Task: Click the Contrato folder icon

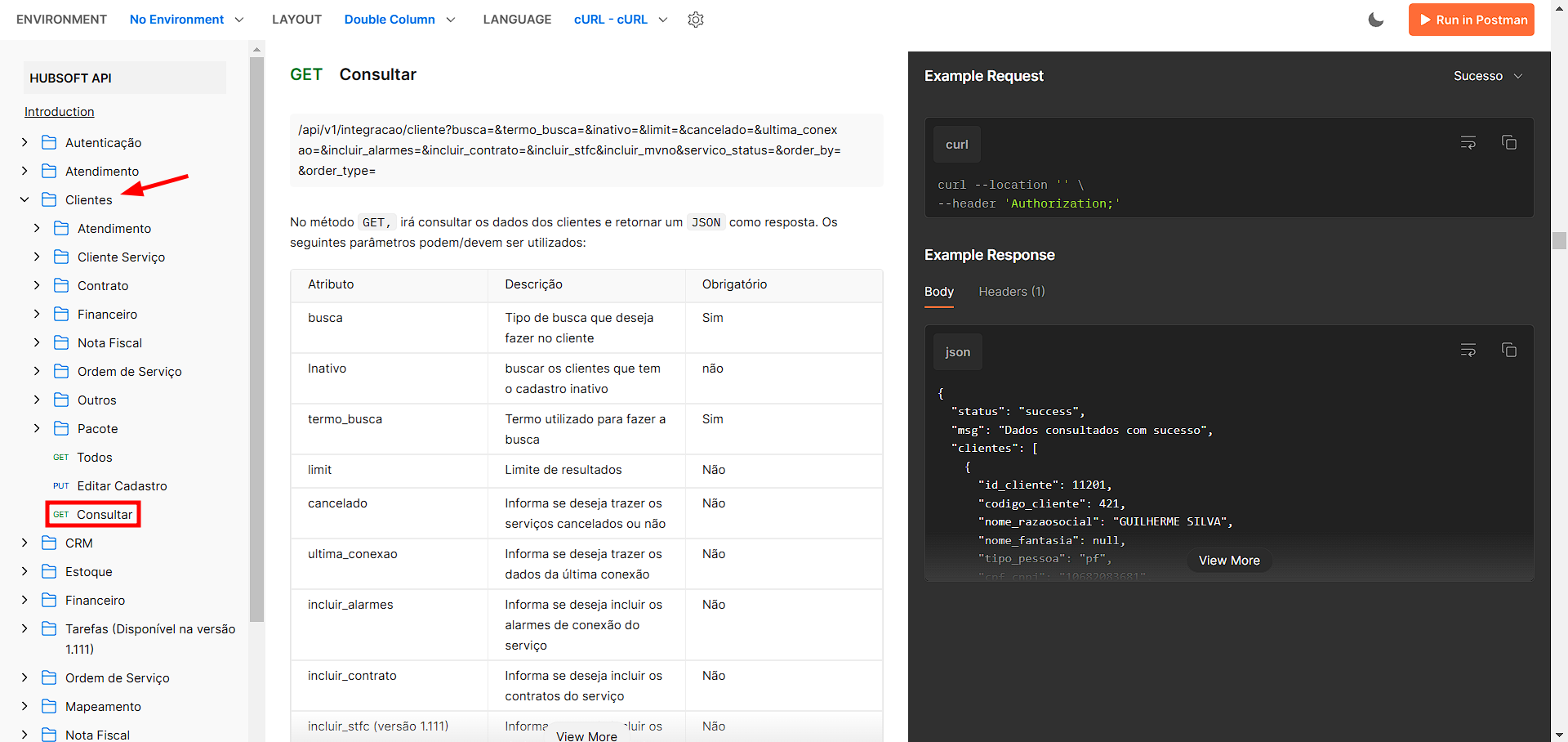Action: (61, 285)
